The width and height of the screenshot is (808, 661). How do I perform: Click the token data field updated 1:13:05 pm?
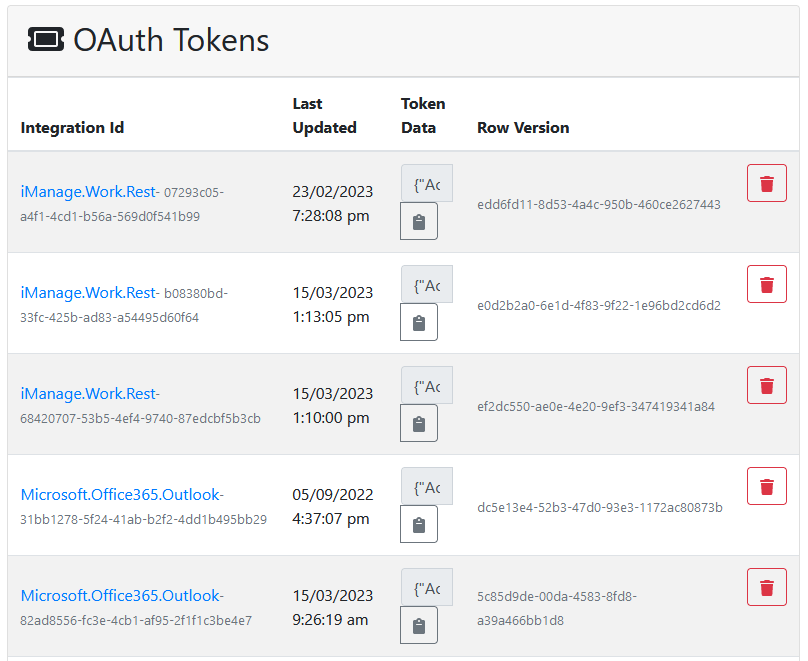[427, 285]
